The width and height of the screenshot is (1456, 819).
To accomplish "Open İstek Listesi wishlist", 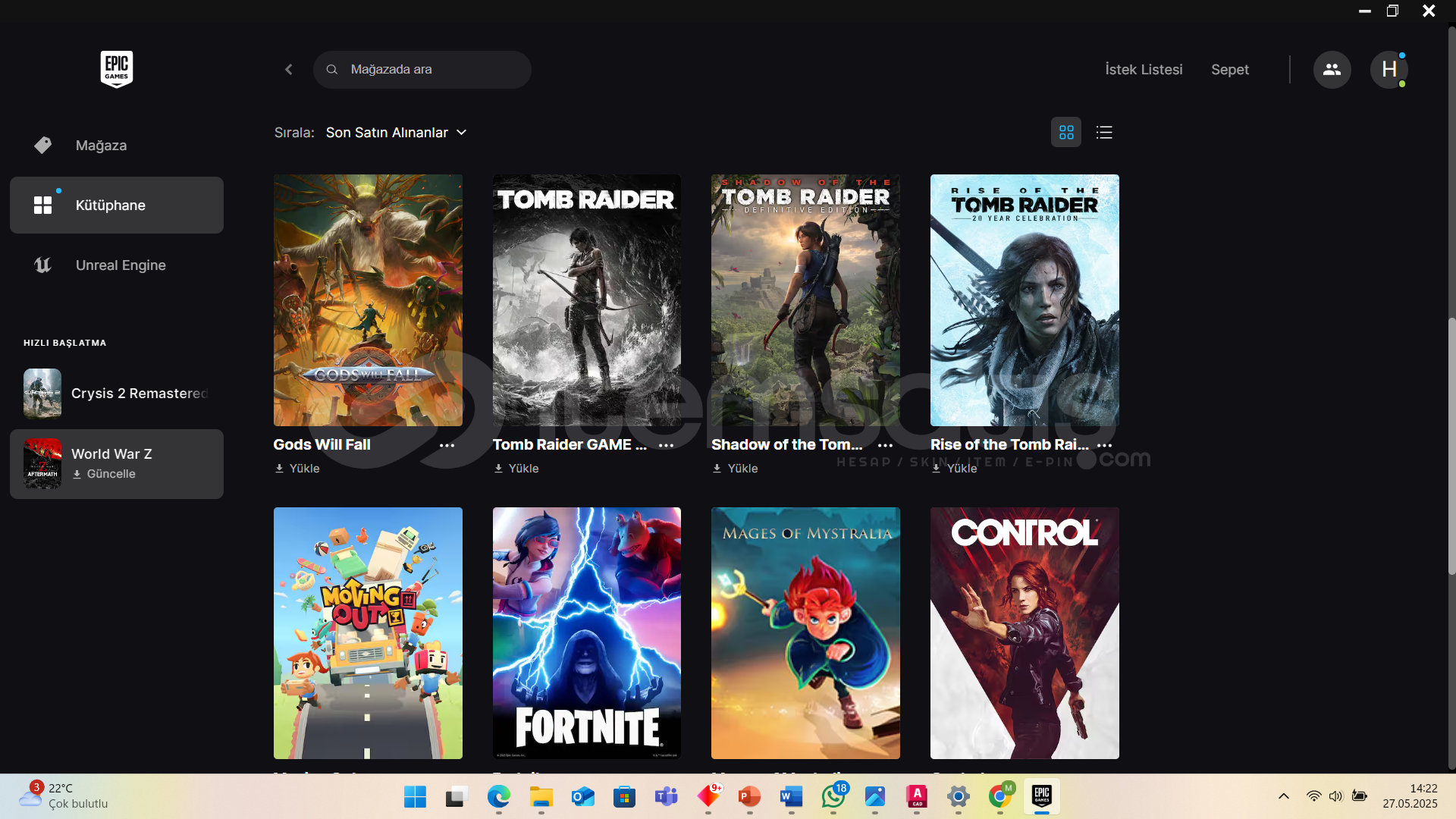I will pos(1144,70).
